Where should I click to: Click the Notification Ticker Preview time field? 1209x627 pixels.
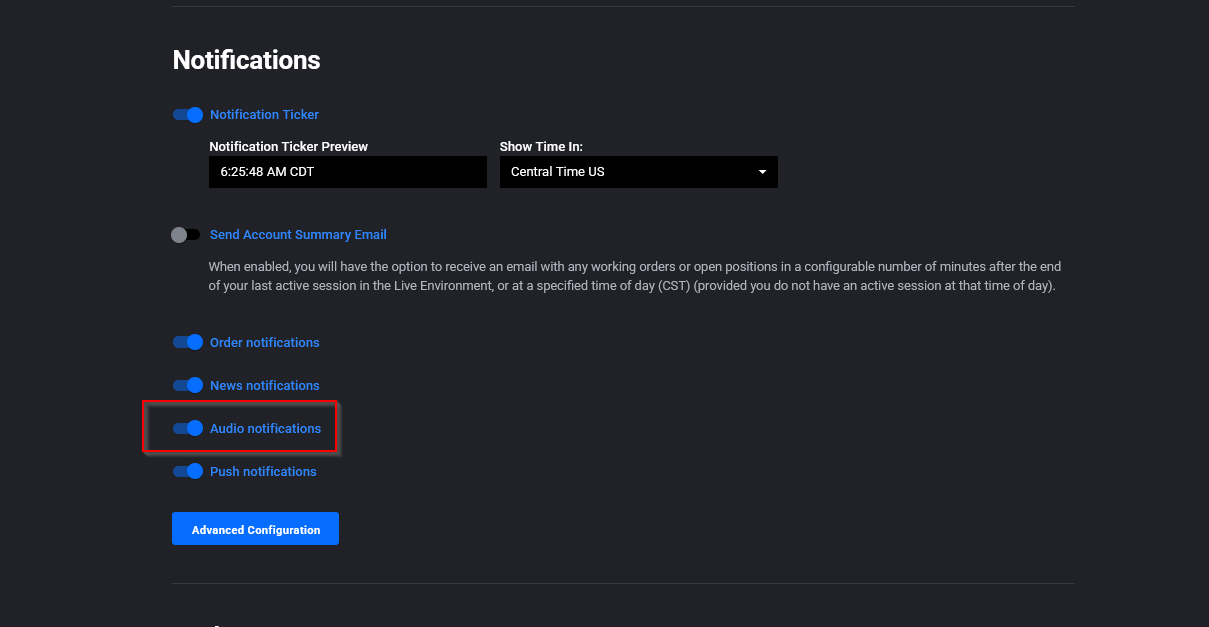[x=348, y=172]
